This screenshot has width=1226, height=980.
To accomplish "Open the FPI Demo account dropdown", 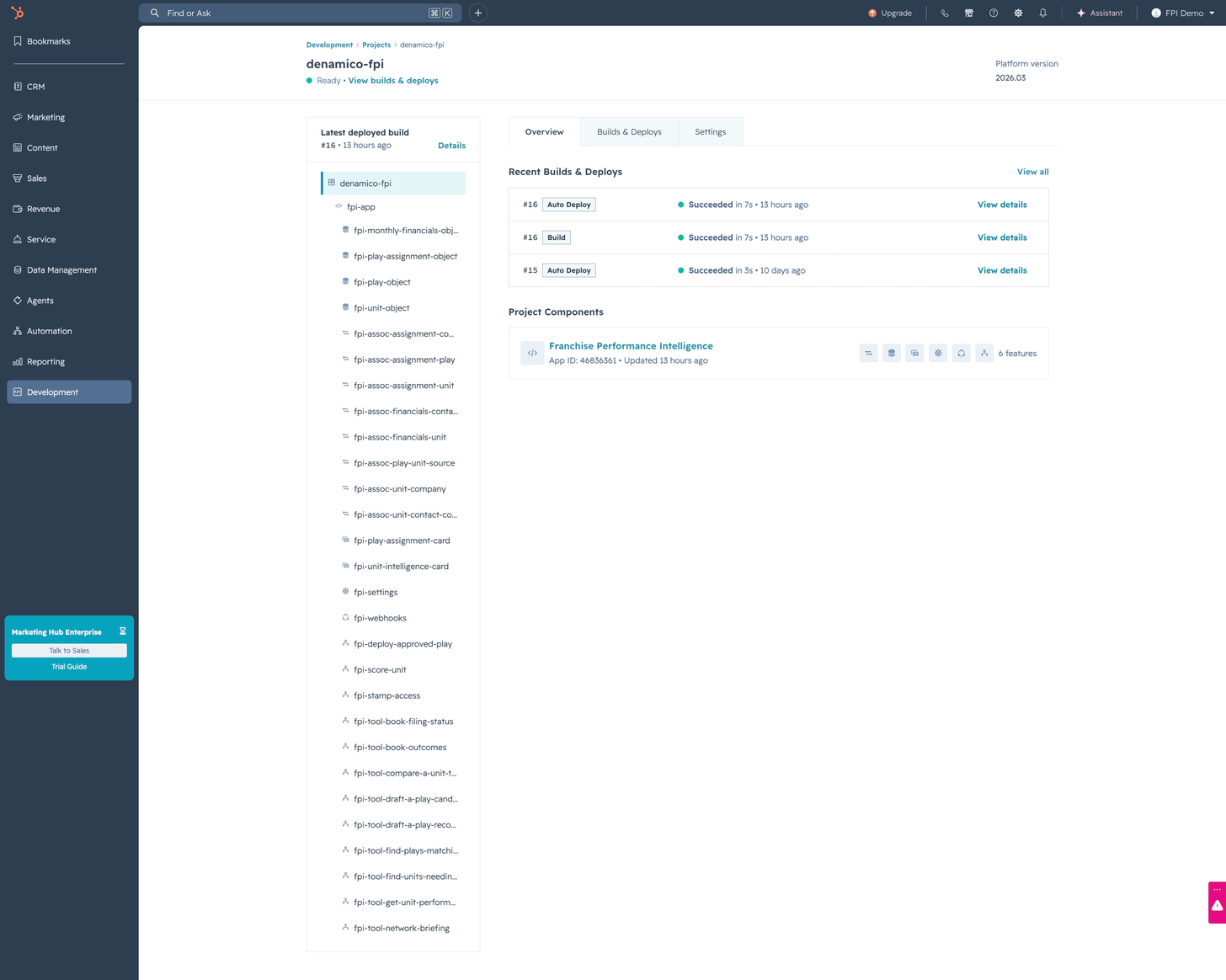I will click(x=1183, y=13).
